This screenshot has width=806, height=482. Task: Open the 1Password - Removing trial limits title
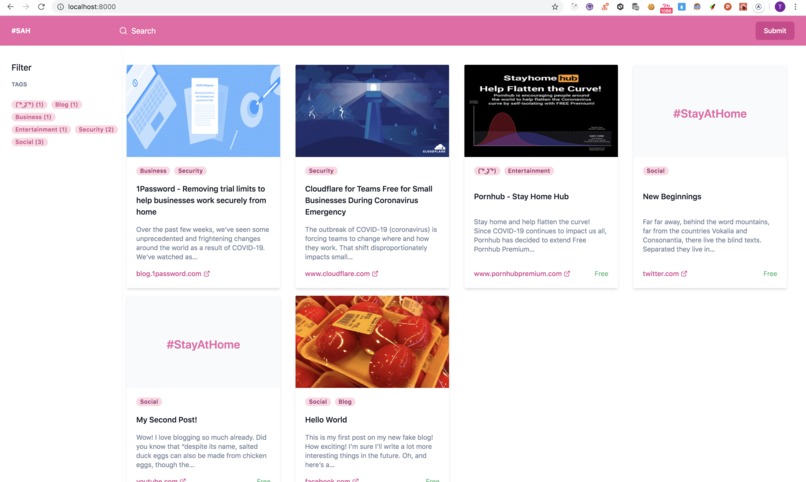tap(201, 200)
